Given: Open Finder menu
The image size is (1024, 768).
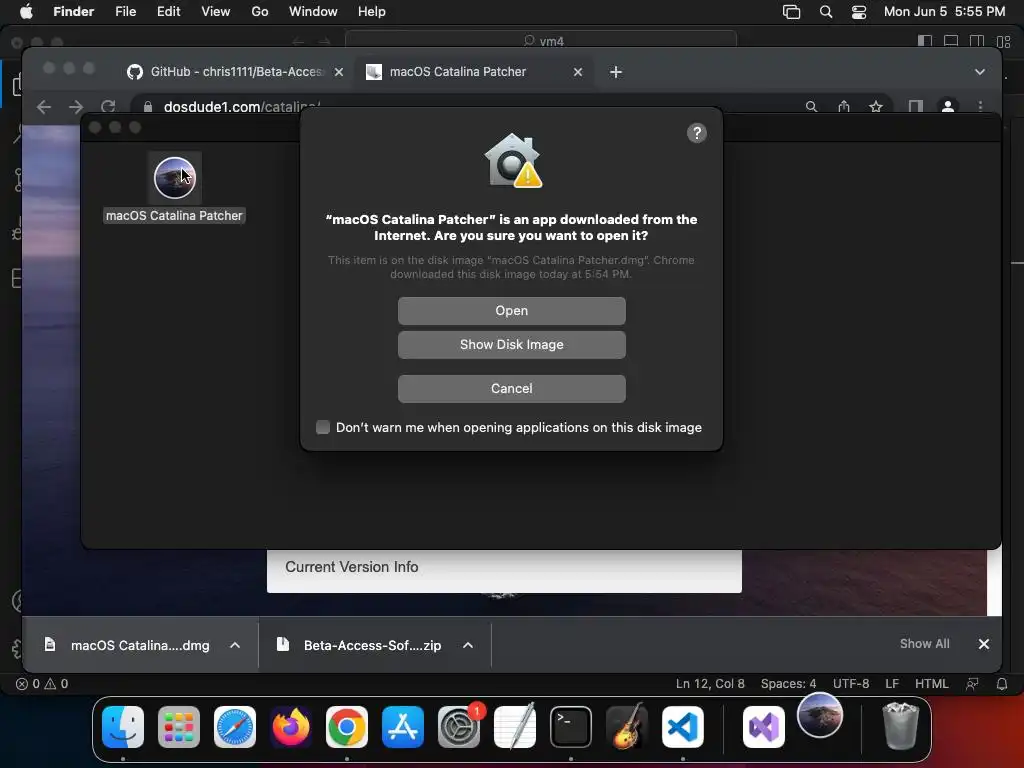Looking at the screenshot, I should pos(73,12).
